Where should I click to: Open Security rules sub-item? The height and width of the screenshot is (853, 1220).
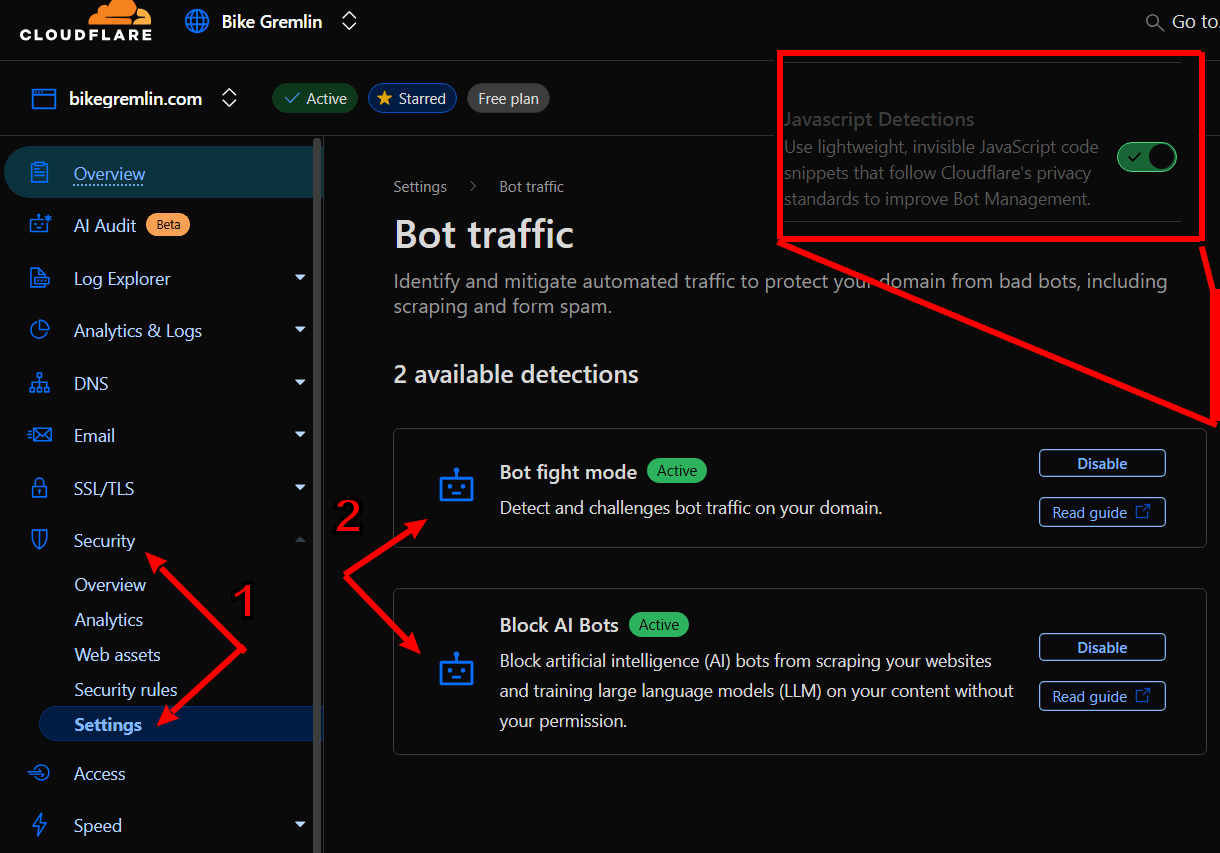(126, 690)
